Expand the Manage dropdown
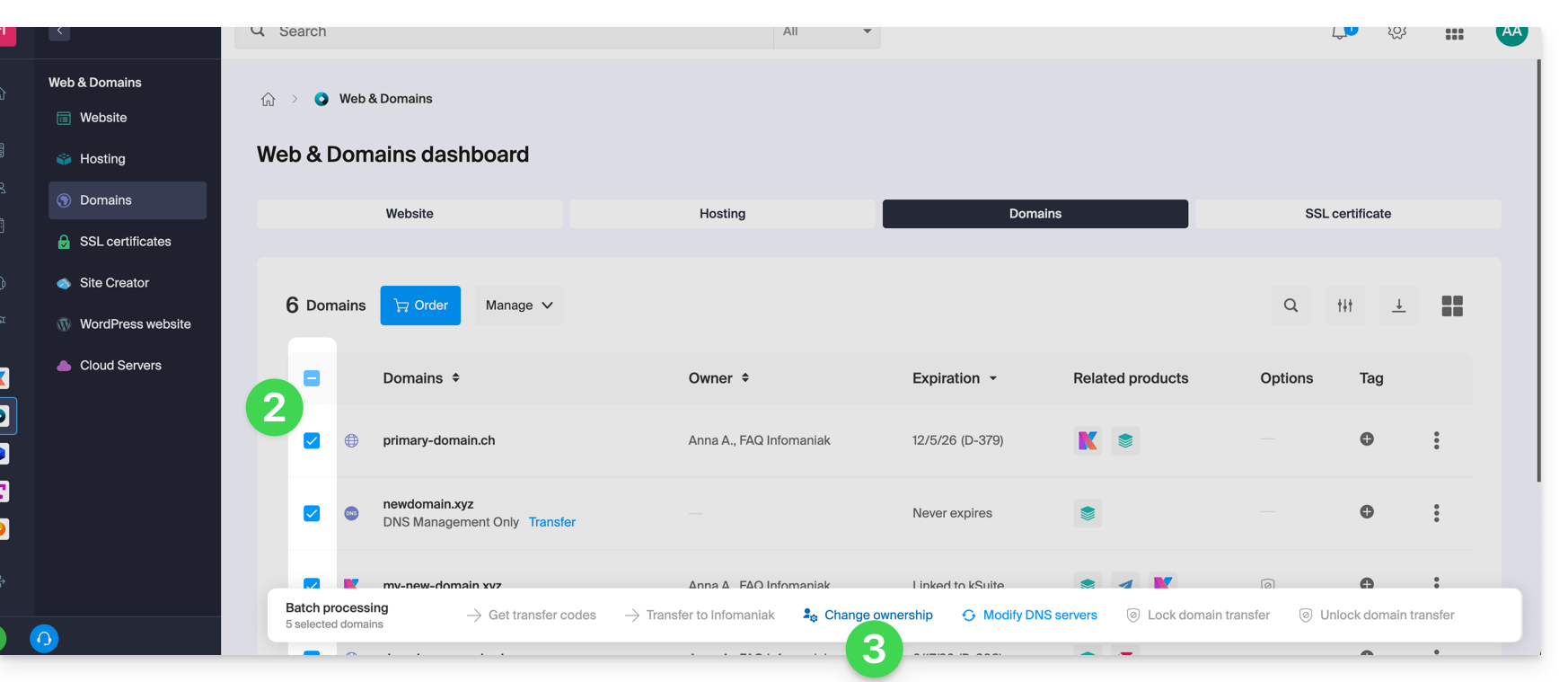 (x=519, y=306)
